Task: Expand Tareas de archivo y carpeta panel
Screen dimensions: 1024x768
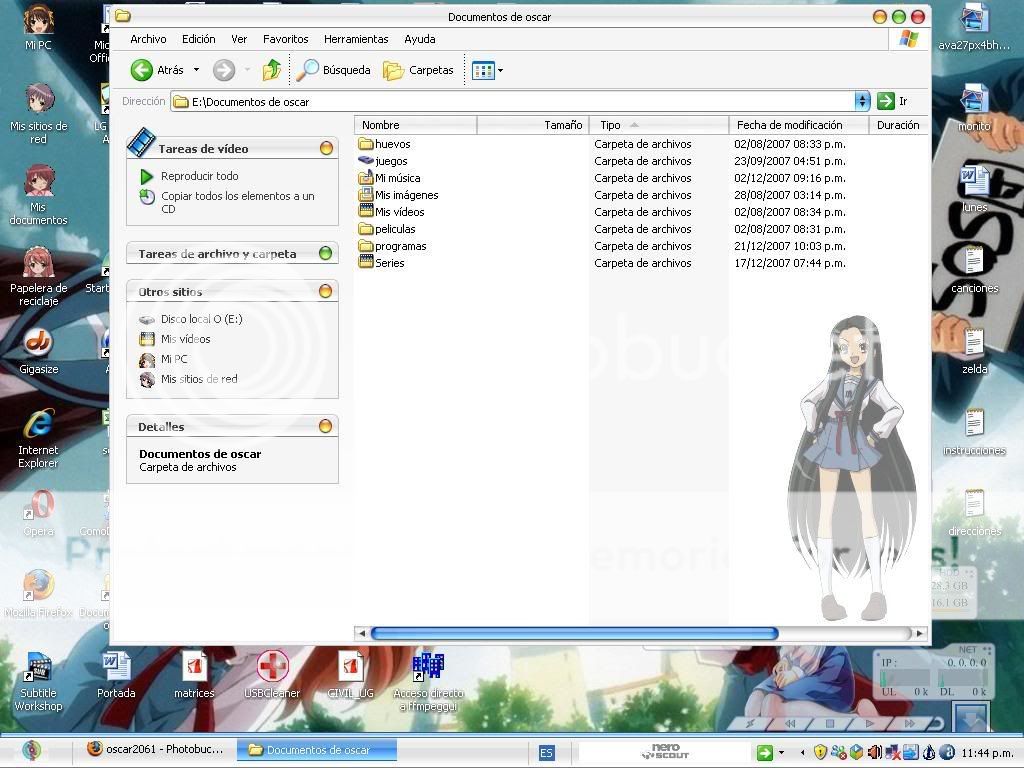Action: click(x=325, y=254)
